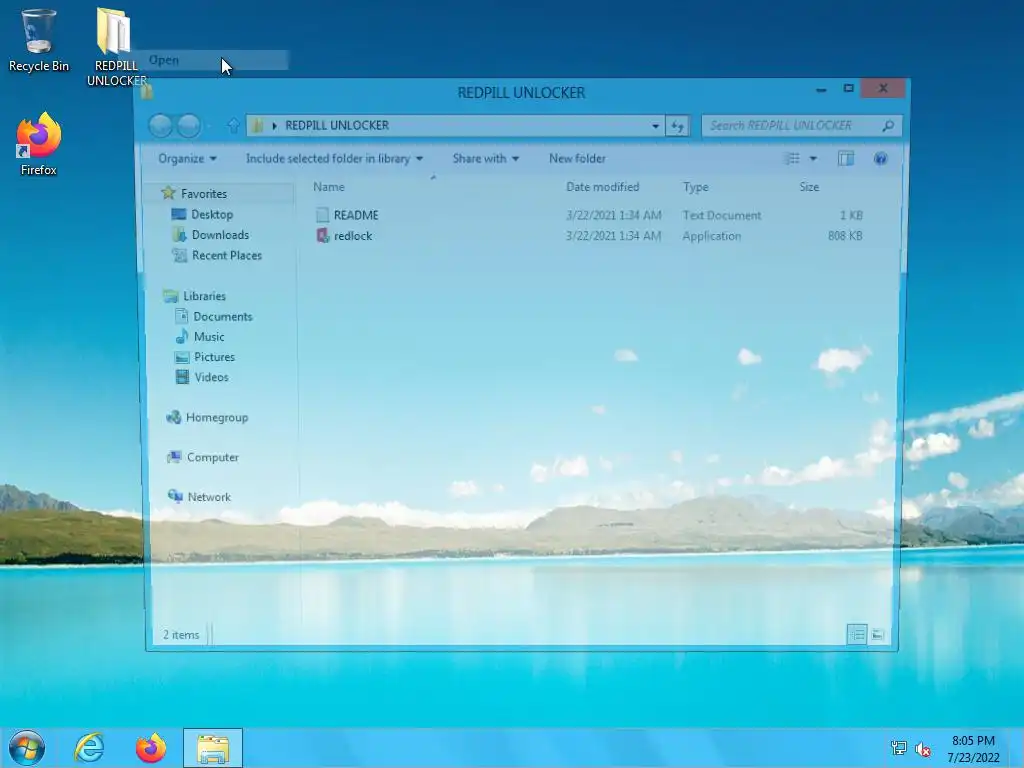Click redlock's 808 KB size cell
This screenshot has height=768, width=1024.
(x=845, y=236)
